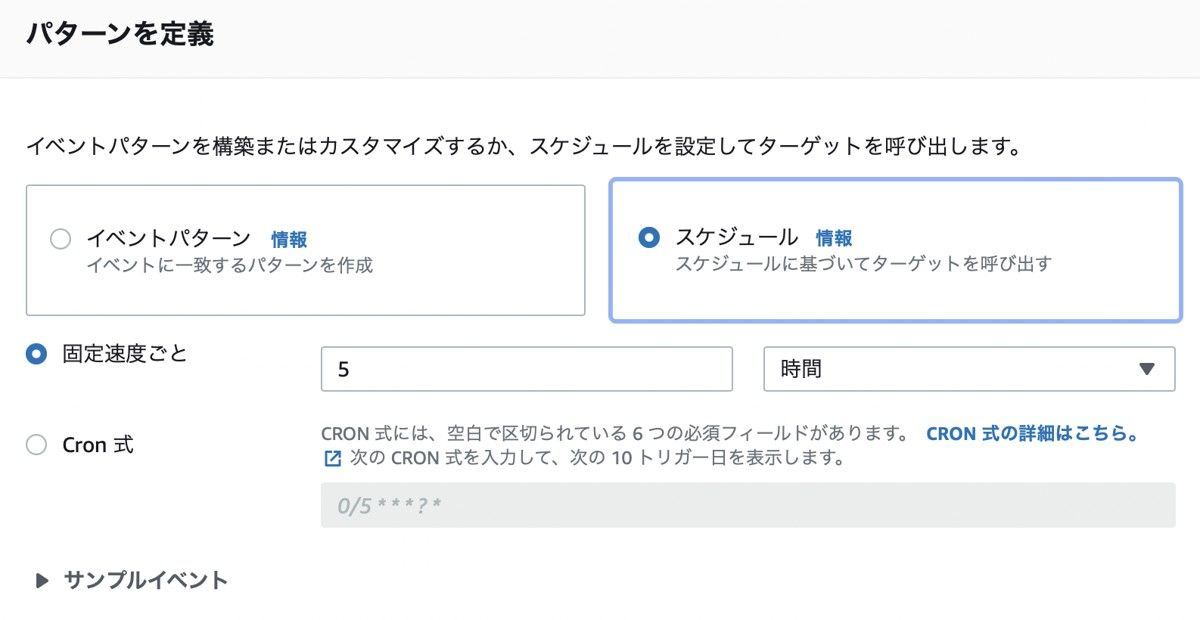The height and width of the screenshot is (620, 1200).
Task: Open the 情報 link next to イベントパターン
Action: [288, 239]
